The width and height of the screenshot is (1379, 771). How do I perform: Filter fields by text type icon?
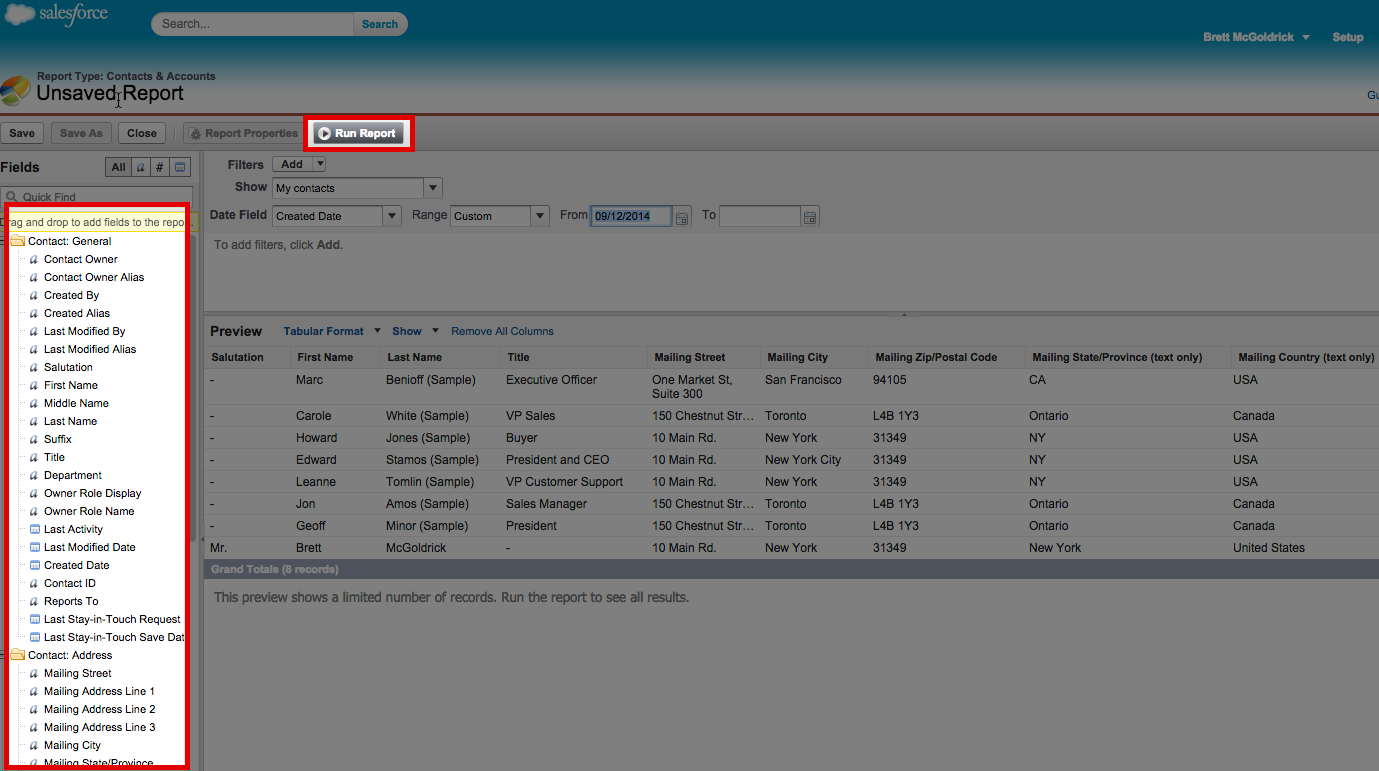(141, 167)
